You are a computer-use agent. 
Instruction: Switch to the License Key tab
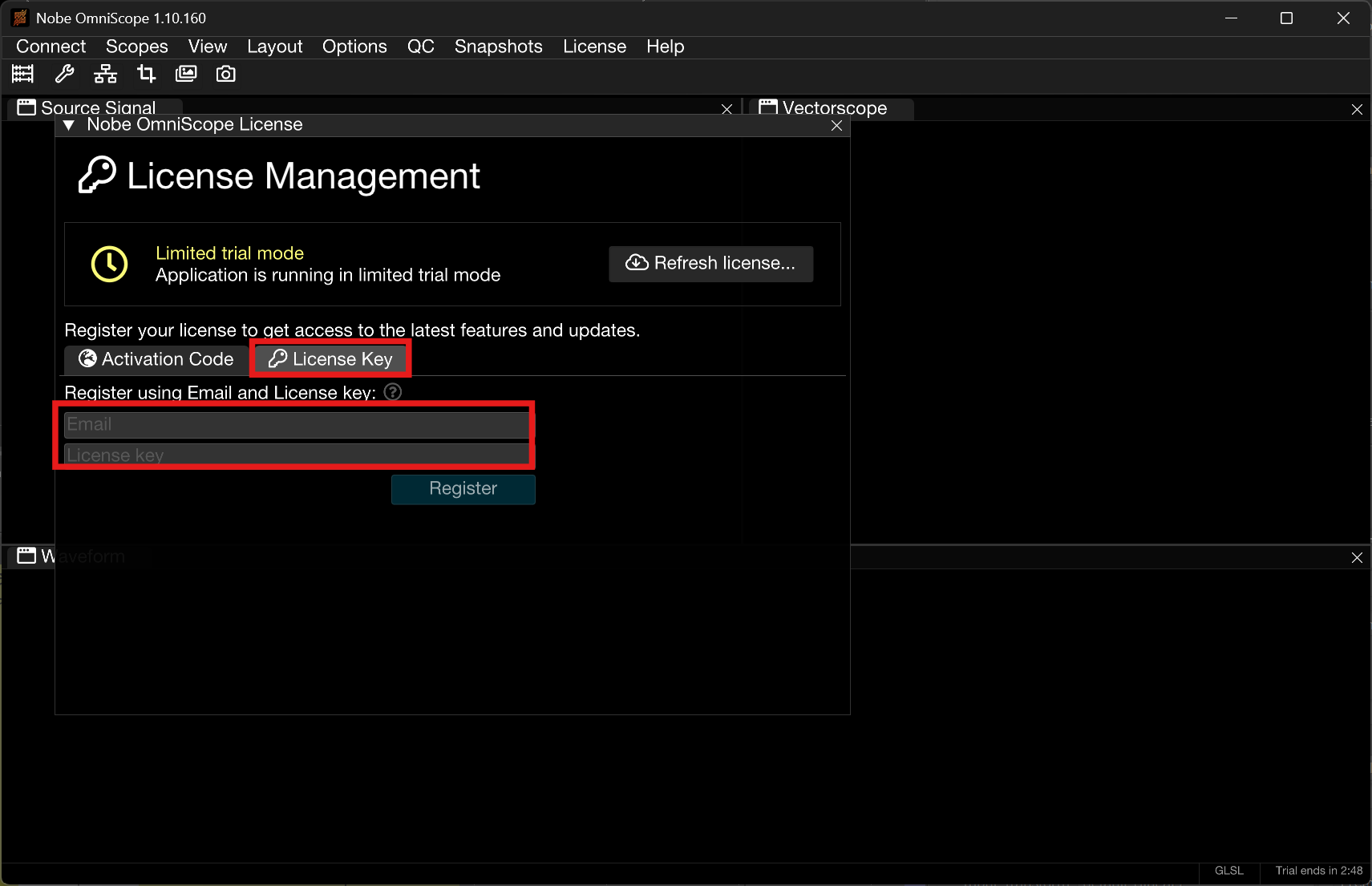tap(330, 359)
